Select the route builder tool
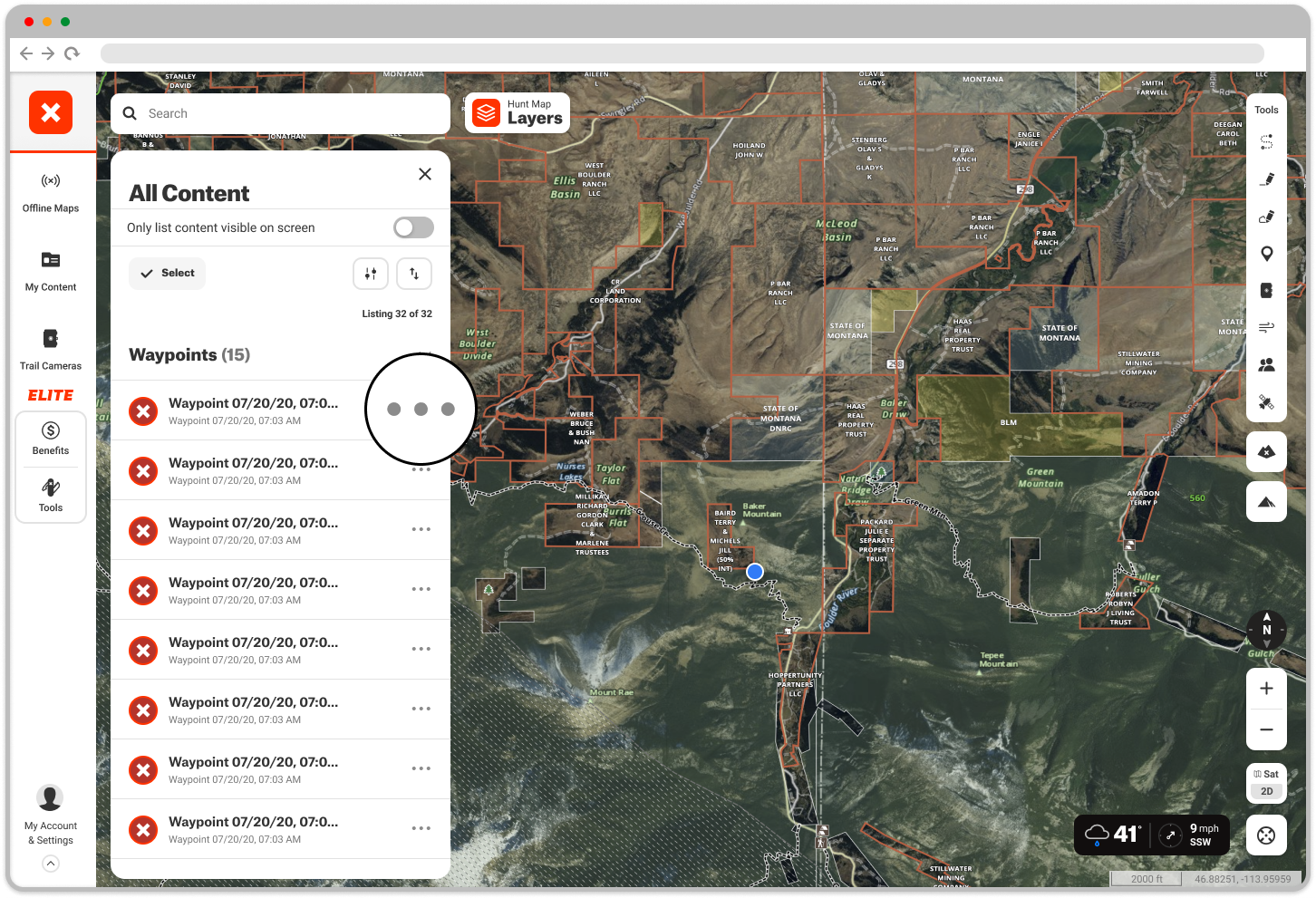The width and height of the screenshot is (1316, 898). click(x=1267, y=142)
